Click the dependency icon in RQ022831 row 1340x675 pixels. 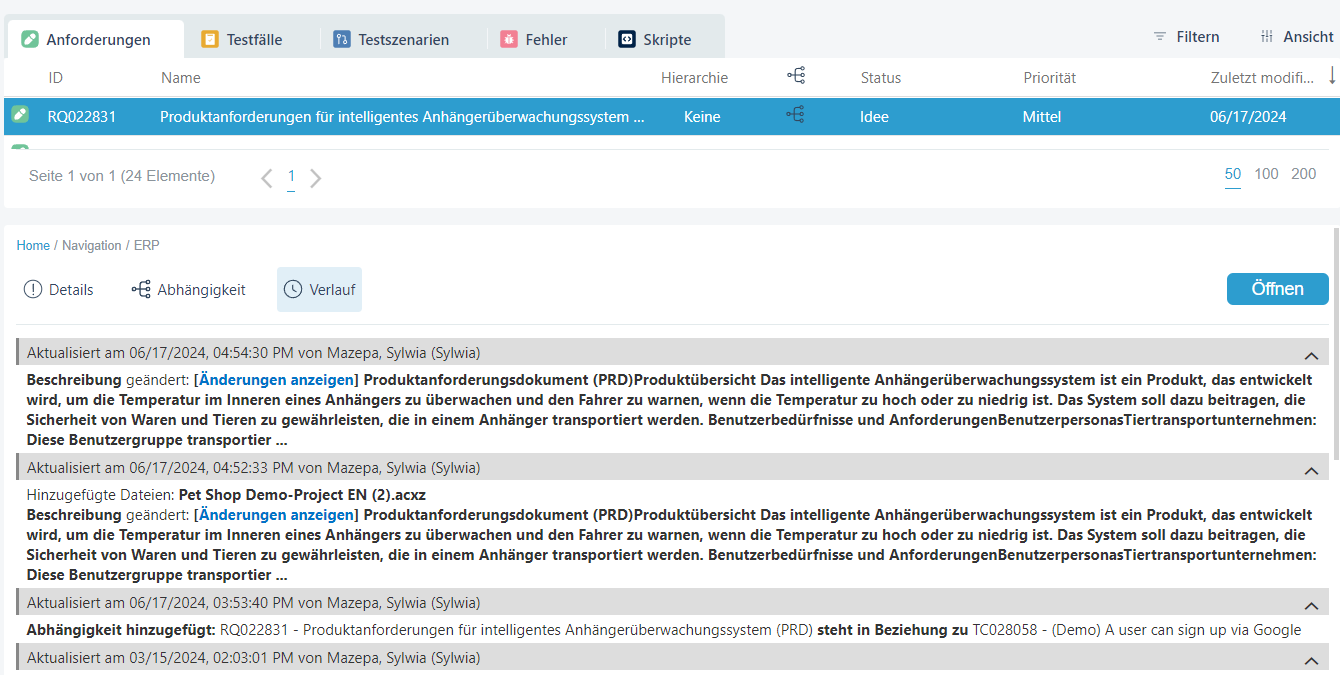(795, 116)
